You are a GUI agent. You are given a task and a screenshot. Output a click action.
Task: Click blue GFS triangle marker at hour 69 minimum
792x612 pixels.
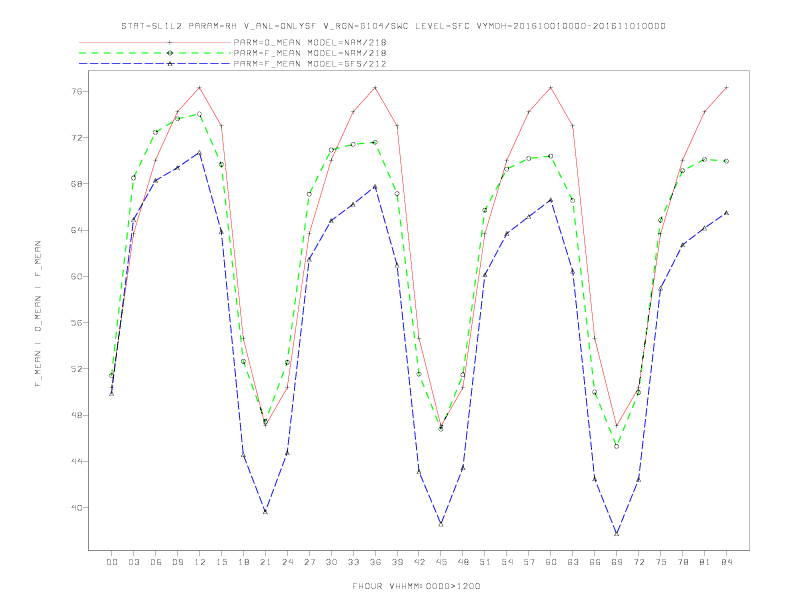[x=617, y=534]
